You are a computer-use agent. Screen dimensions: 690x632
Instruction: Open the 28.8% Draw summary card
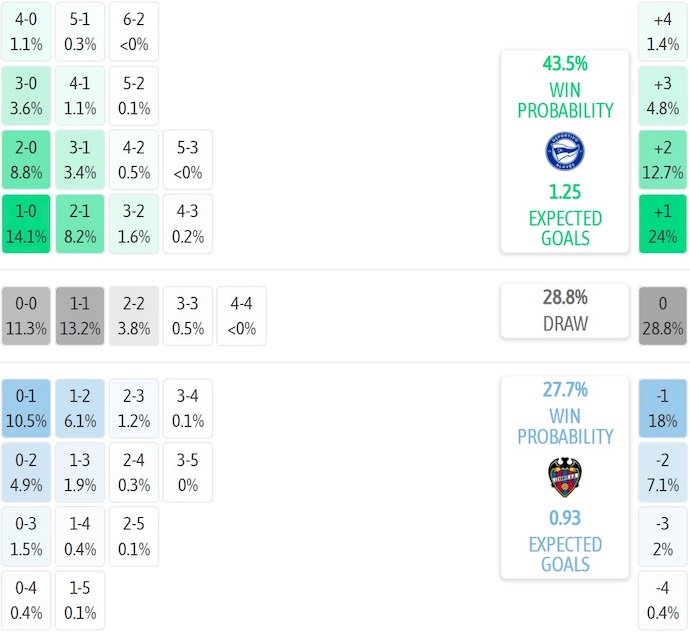pyautogui.click(x=565, y=310)
